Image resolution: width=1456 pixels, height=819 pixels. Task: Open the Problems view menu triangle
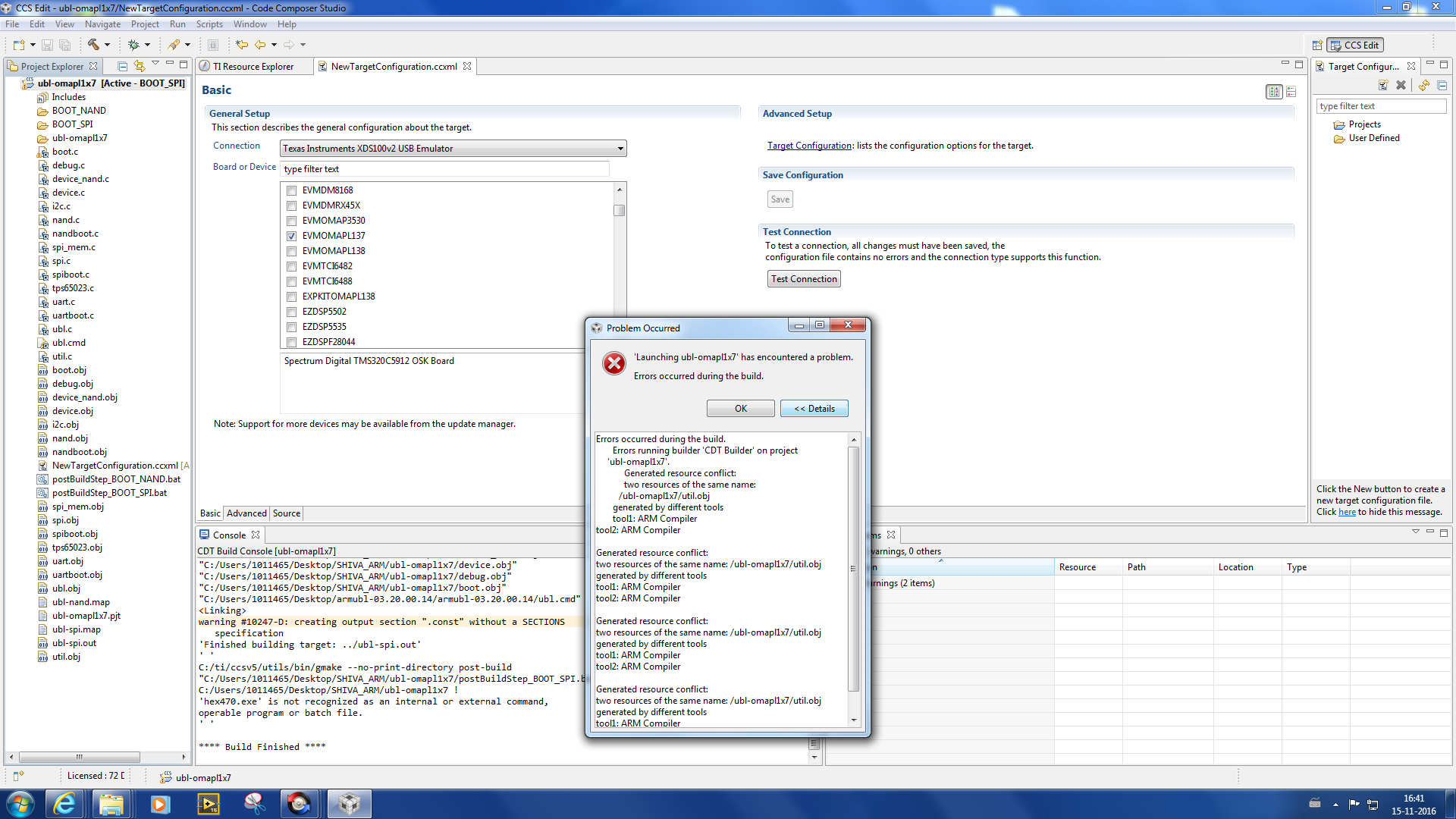tap(1415, 532)
